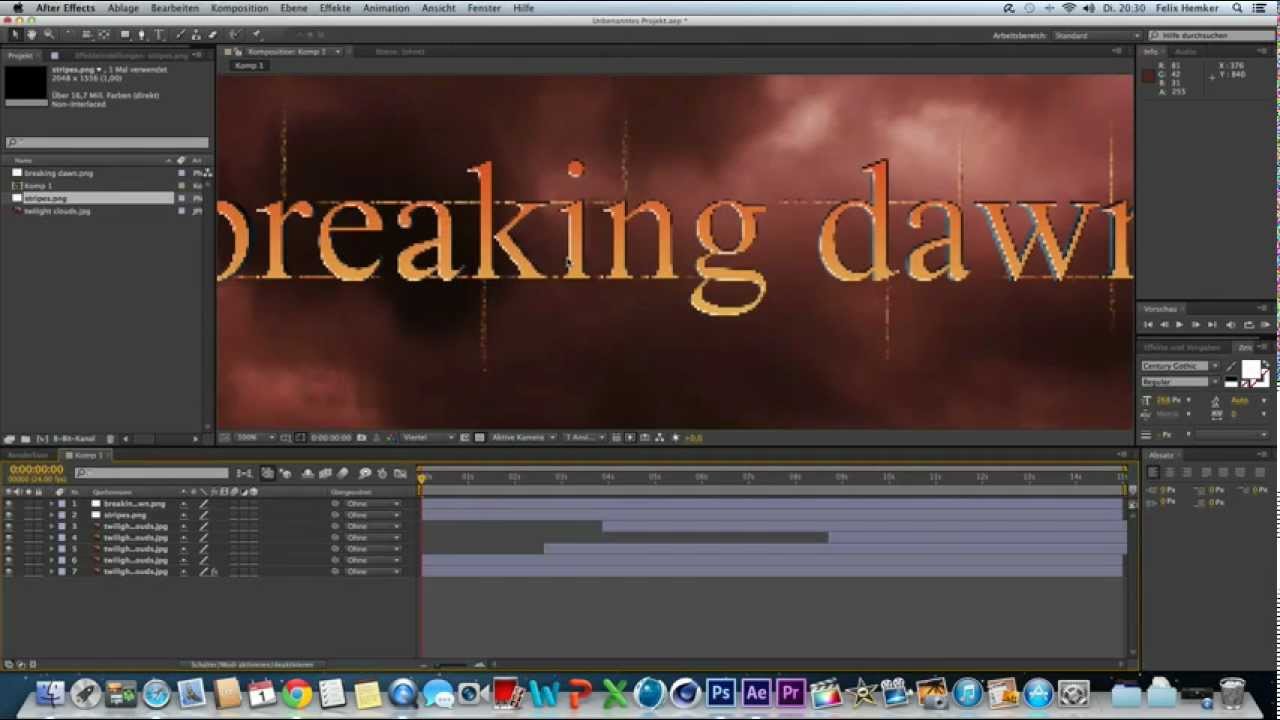Toggle visibility of layer 7
This screenshot has height=720, width=1280.
[x=9, y=571]
